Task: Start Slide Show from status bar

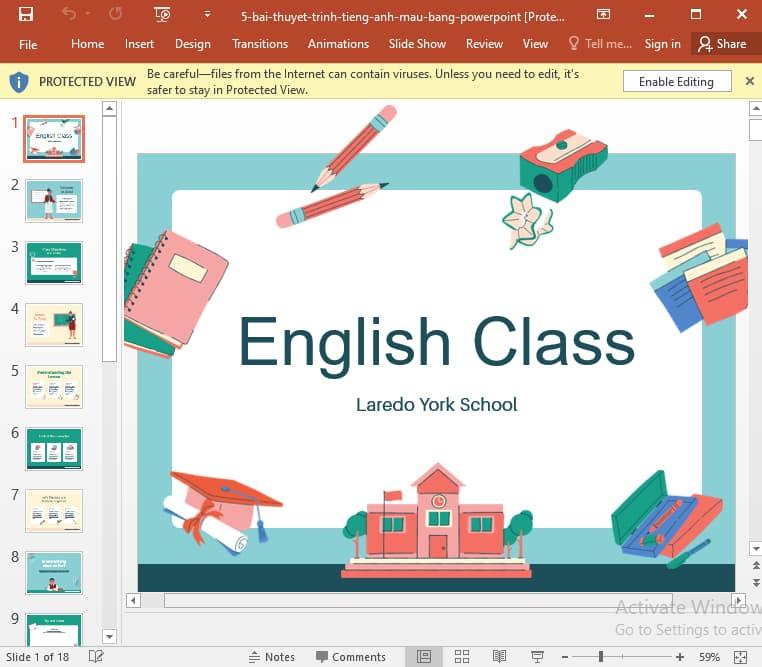Action: tap(537, 657)
